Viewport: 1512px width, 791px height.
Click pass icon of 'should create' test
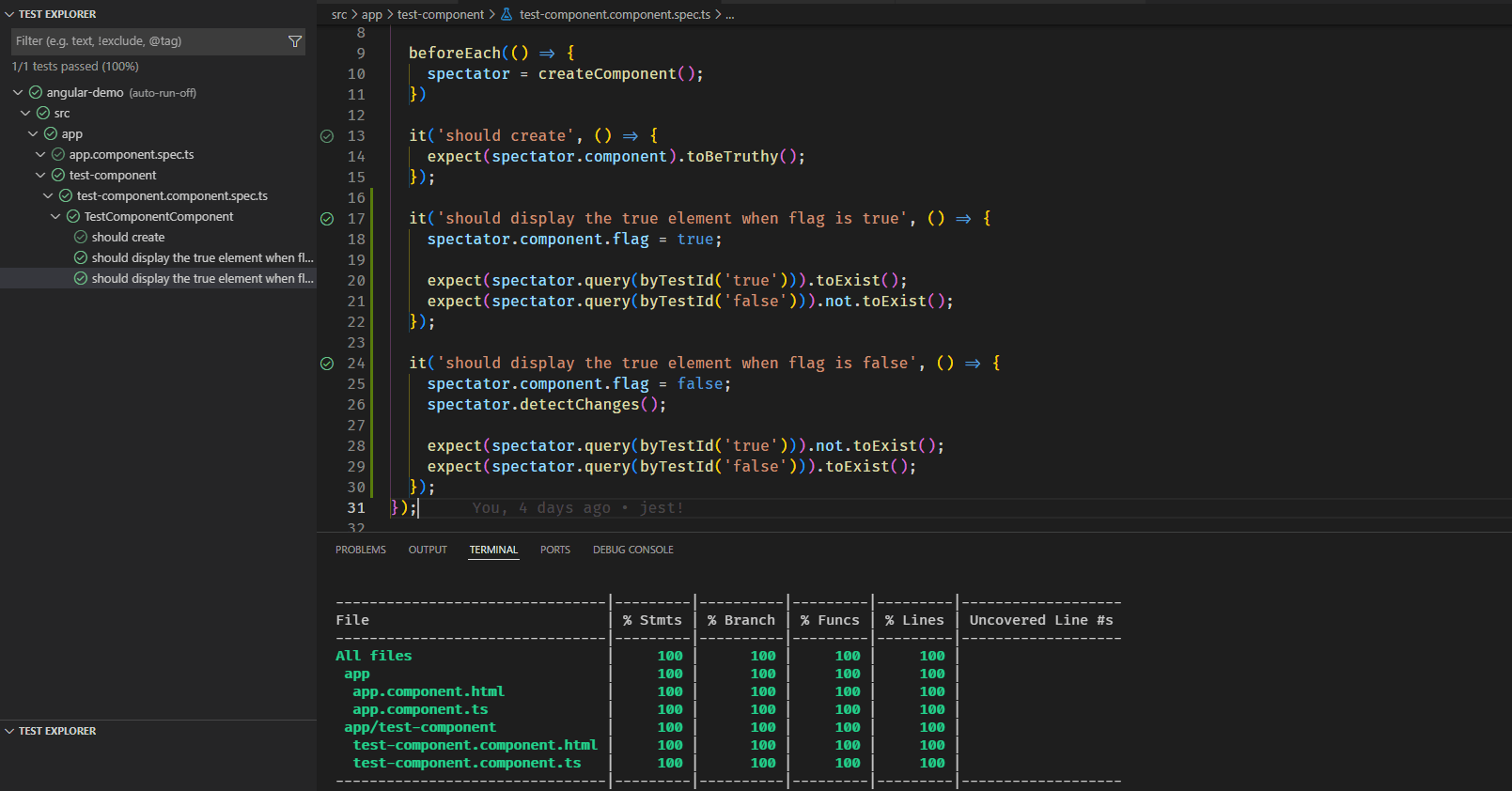[81, 238]
